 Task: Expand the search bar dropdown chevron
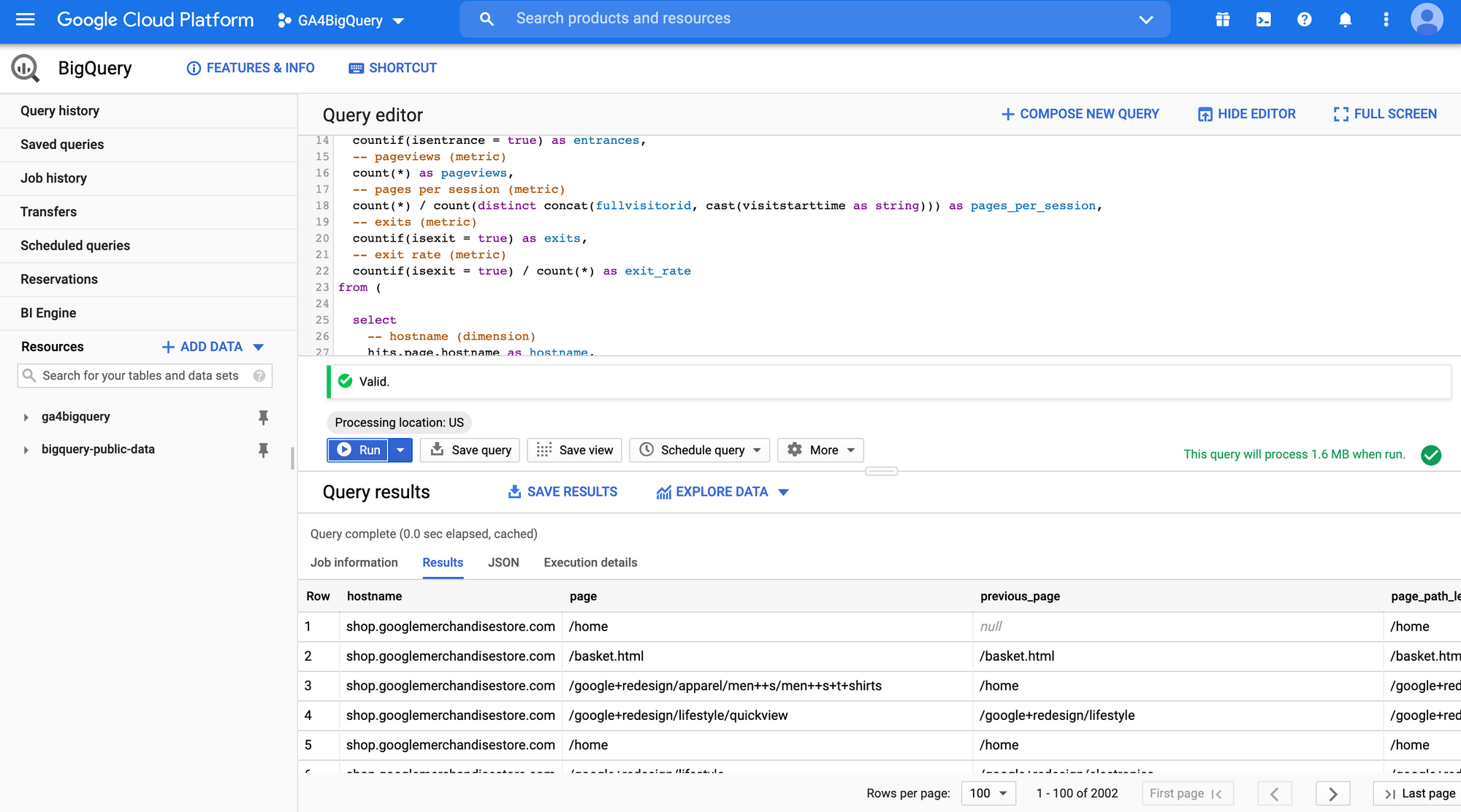1146,20
